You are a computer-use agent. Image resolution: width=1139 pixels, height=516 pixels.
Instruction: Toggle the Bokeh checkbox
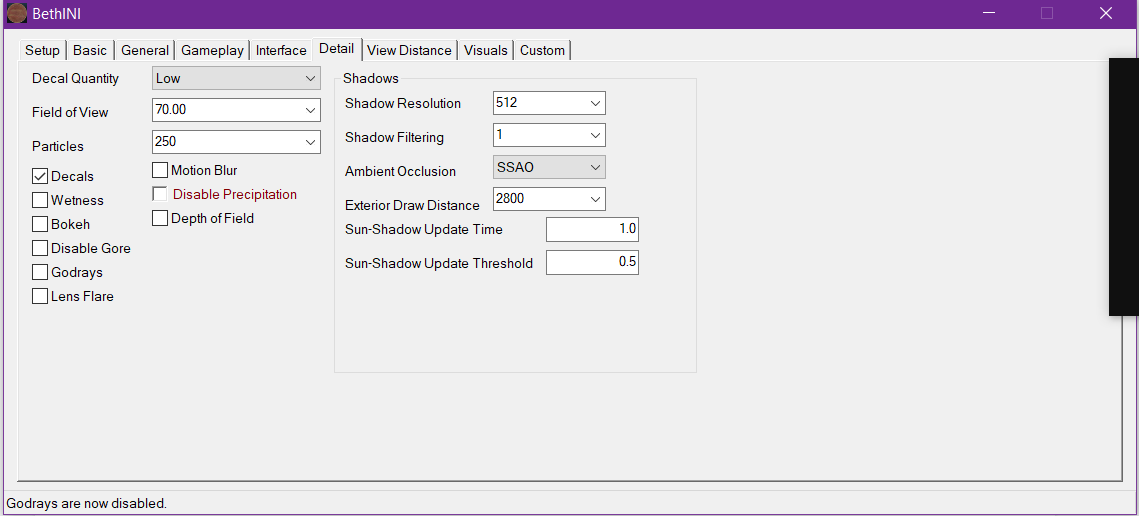(x=40, y=225)
